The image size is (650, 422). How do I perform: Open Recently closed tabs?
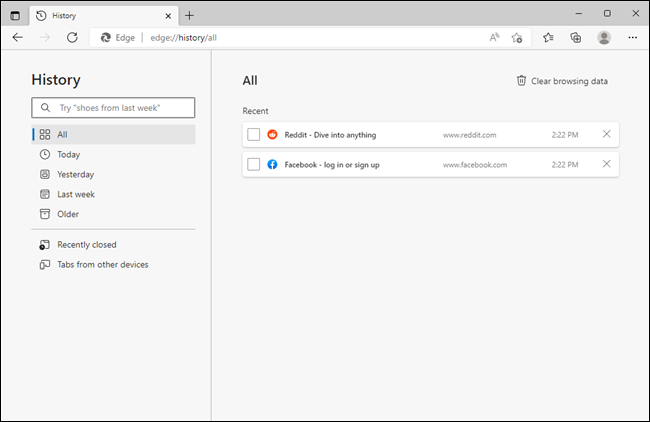[x=113, y=245]
